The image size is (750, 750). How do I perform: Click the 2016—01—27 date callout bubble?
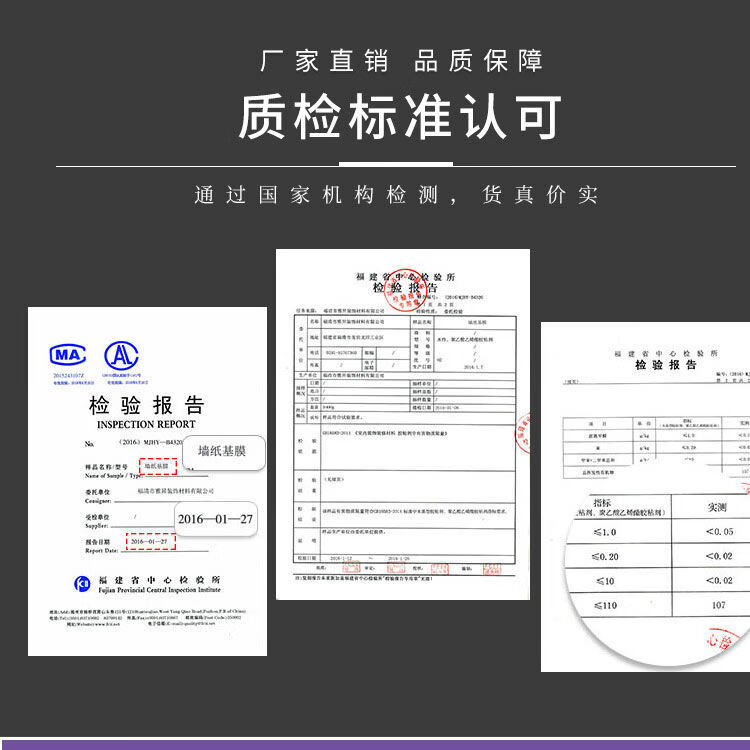216,518
